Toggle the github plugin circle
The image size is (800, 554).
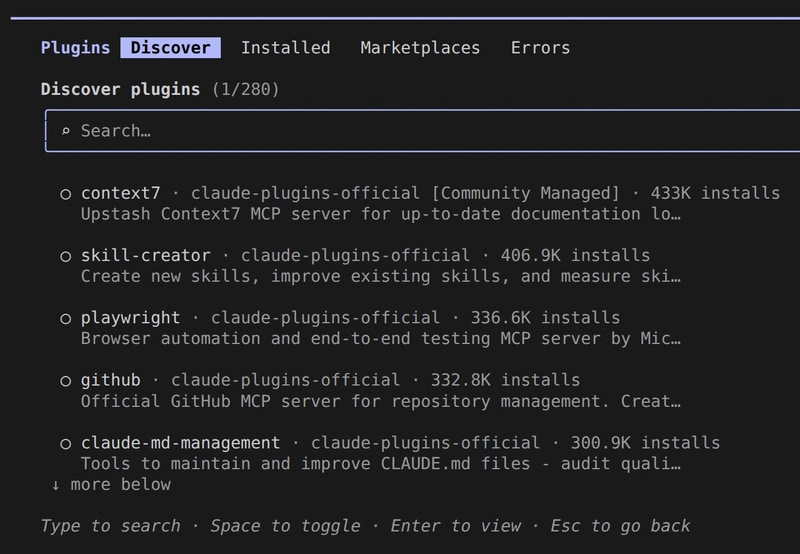tap(65, 381)
